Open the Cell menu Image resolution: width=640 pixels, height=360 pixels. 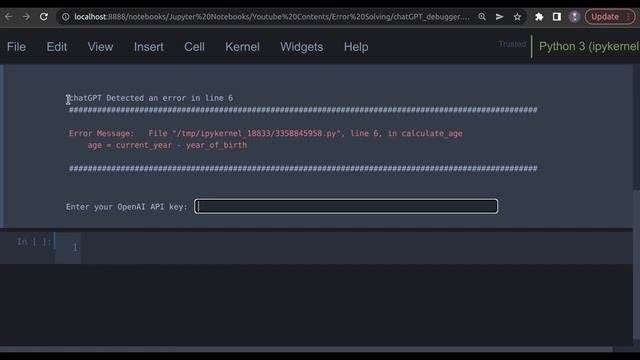(194, 47)
